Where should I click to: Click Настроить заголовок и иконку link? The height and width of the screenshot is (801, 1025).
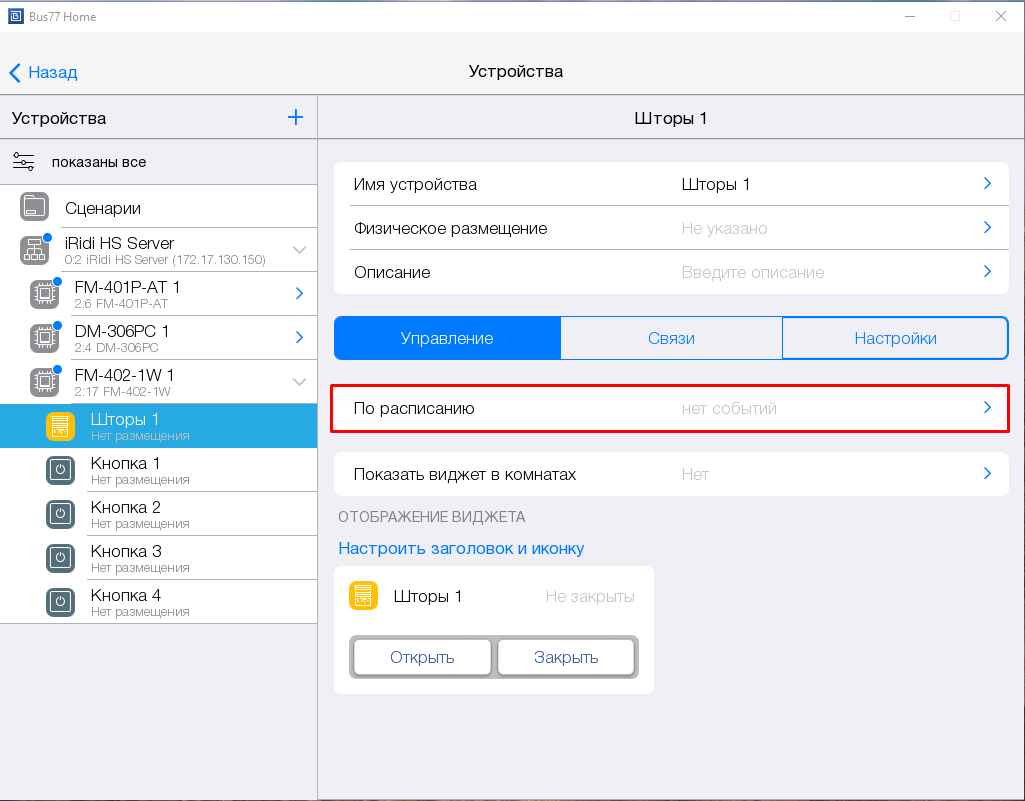click(461, 548)
